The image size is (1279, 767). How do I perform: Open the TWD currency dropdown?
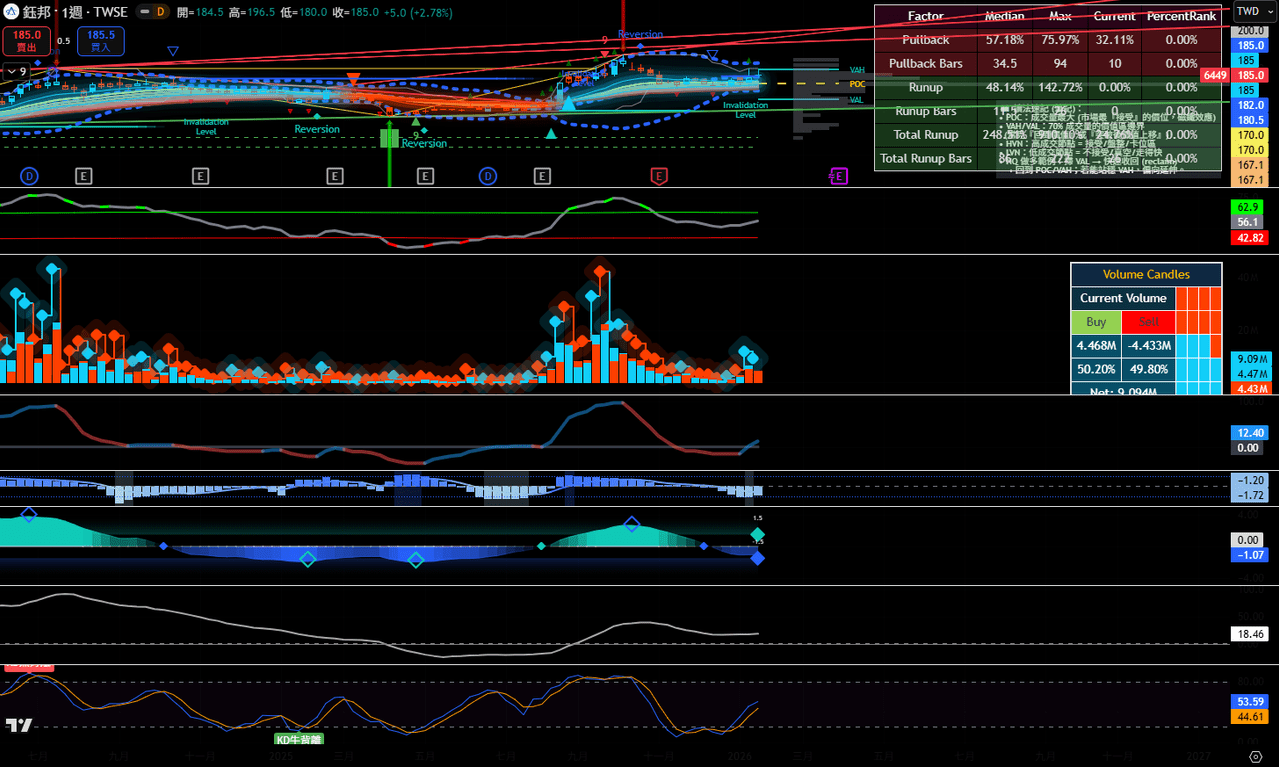[x=1254, y=12]
